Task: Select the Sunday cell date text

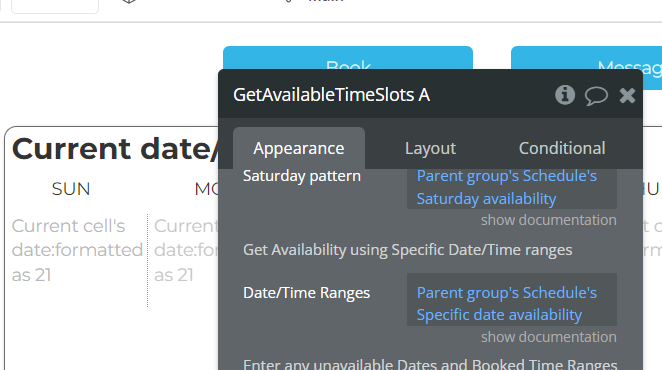Action: point(77,250)
